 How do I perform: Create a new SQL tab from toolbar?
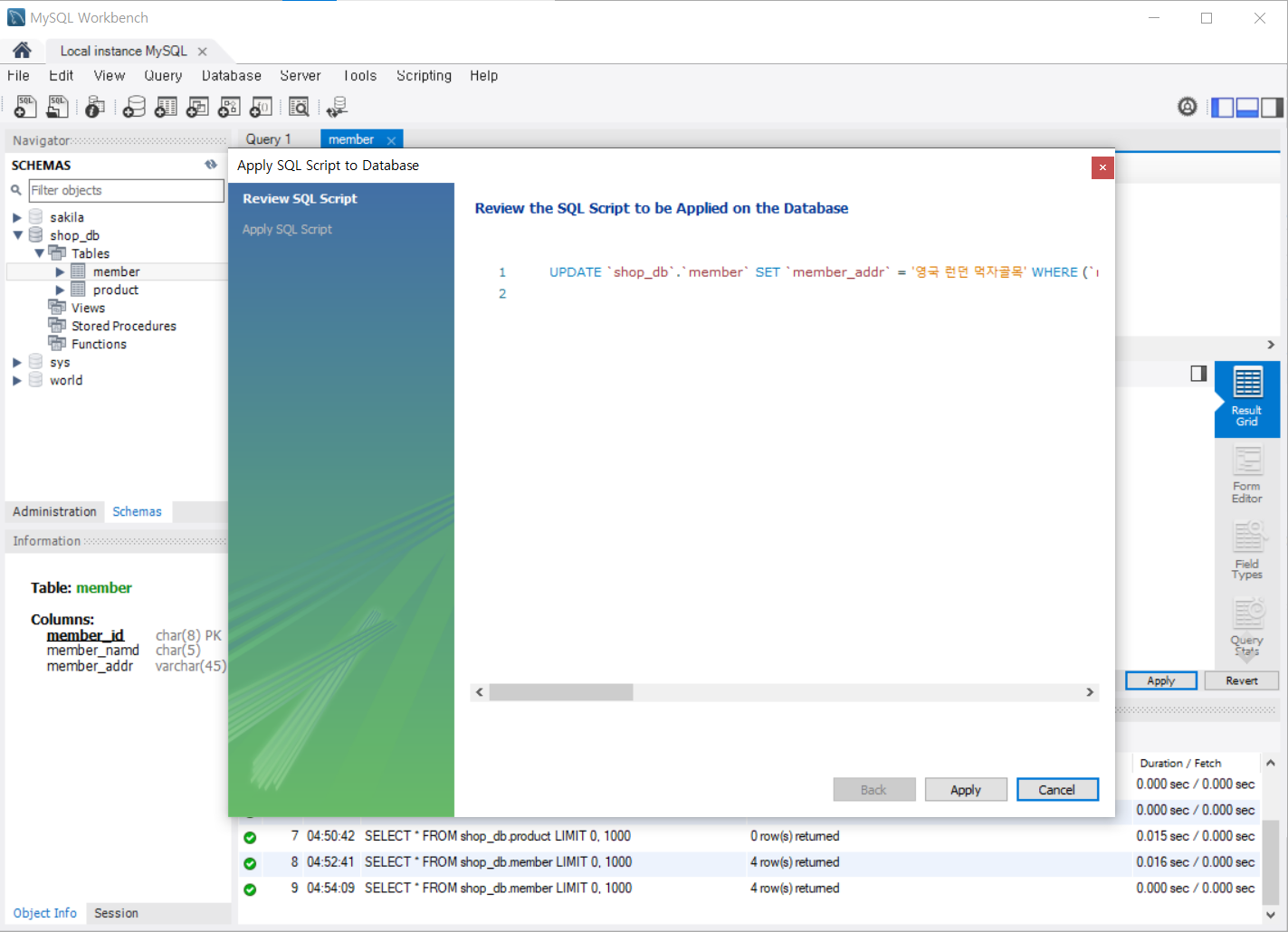click(25, 107)
